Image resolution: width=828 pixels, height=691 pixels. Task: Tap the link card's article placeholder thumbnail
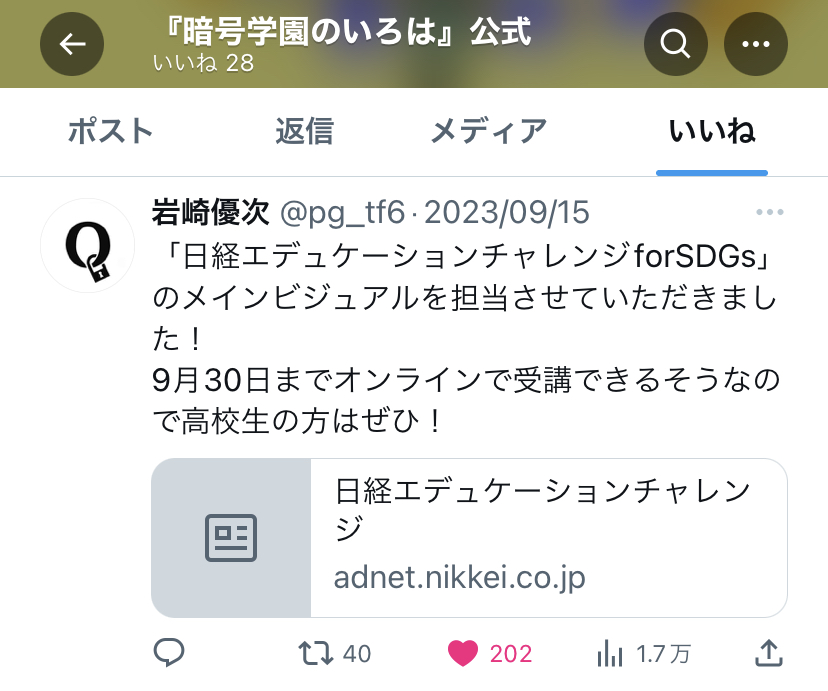point(231,538)
